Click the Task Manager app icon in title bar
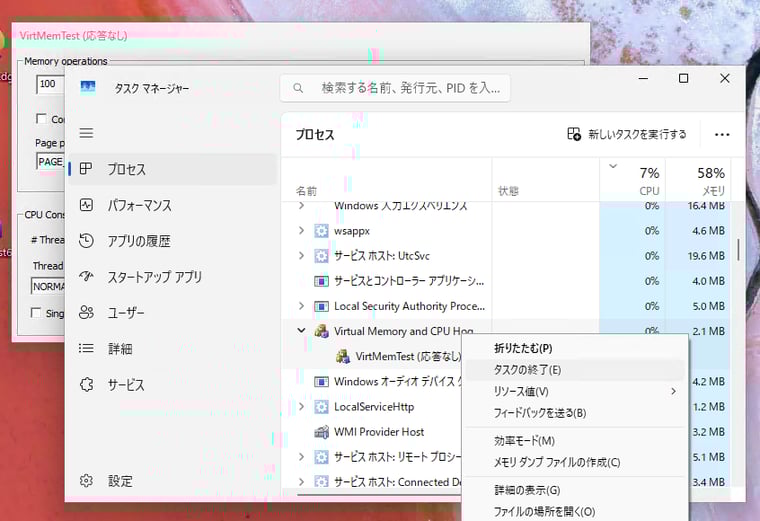This screenshot has height=521, width=760. (88, 88)
